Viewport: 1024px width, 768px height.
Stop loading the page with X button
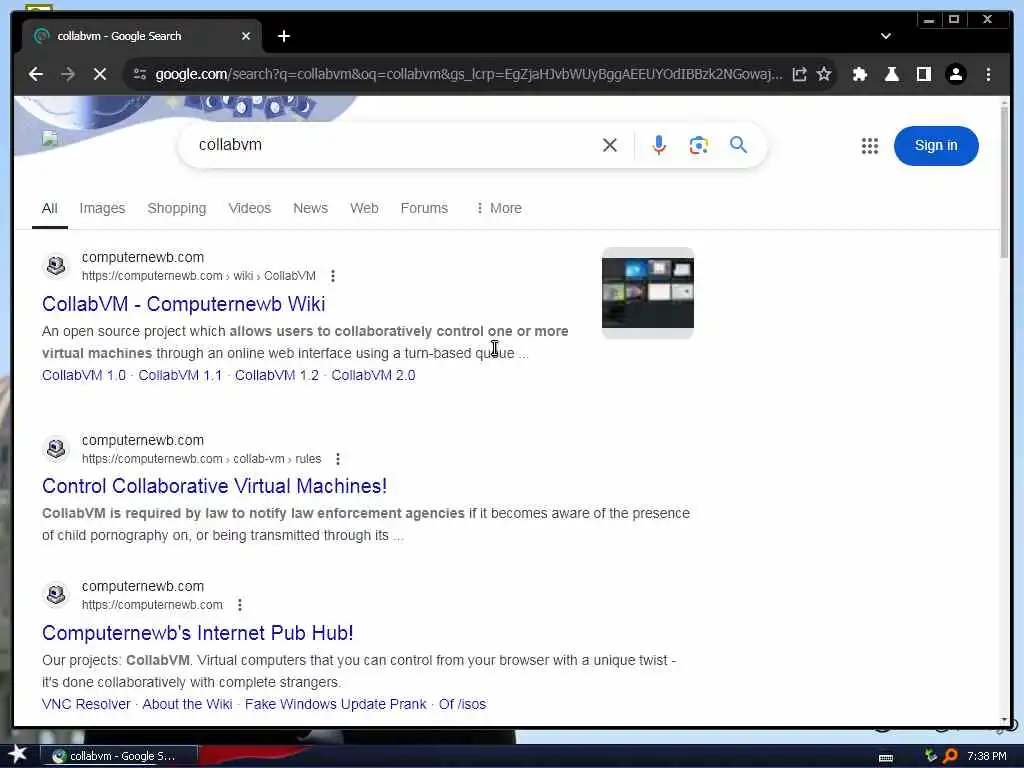coord(100,74)
